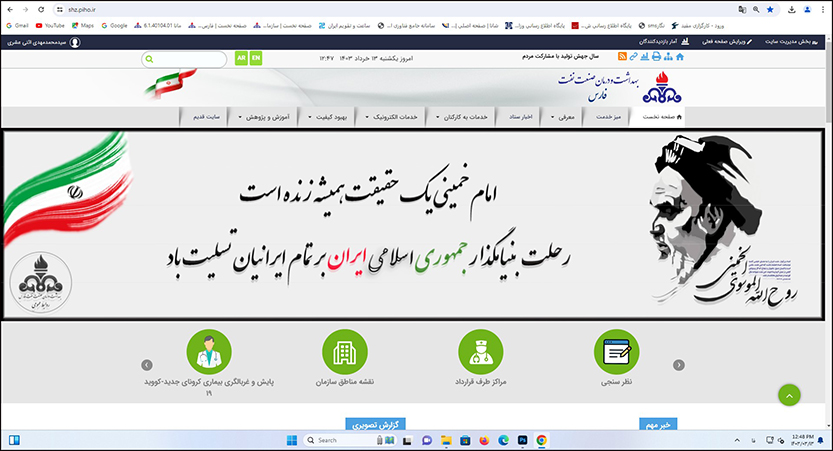833x451 pixels.
Task: Open the Maps bookmark
Action: tap(83, 25)
